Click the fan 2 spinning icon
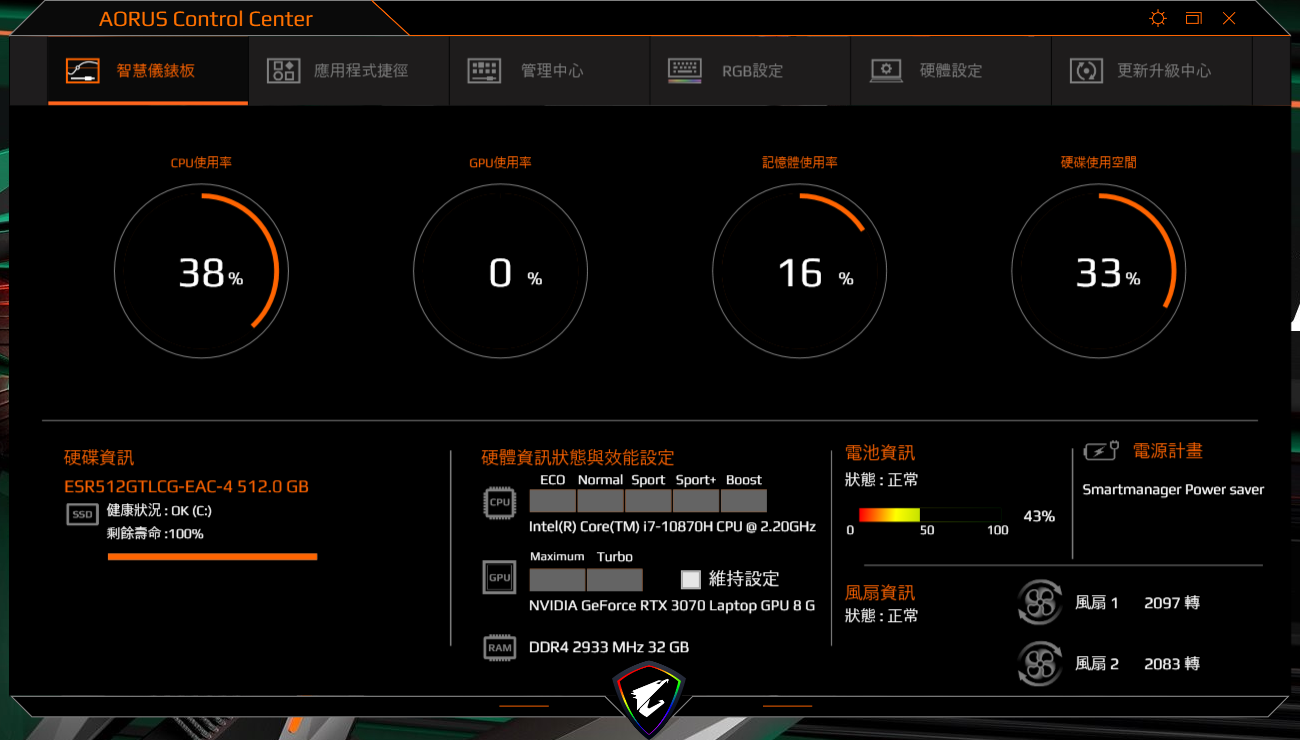 click(1039, 663)
